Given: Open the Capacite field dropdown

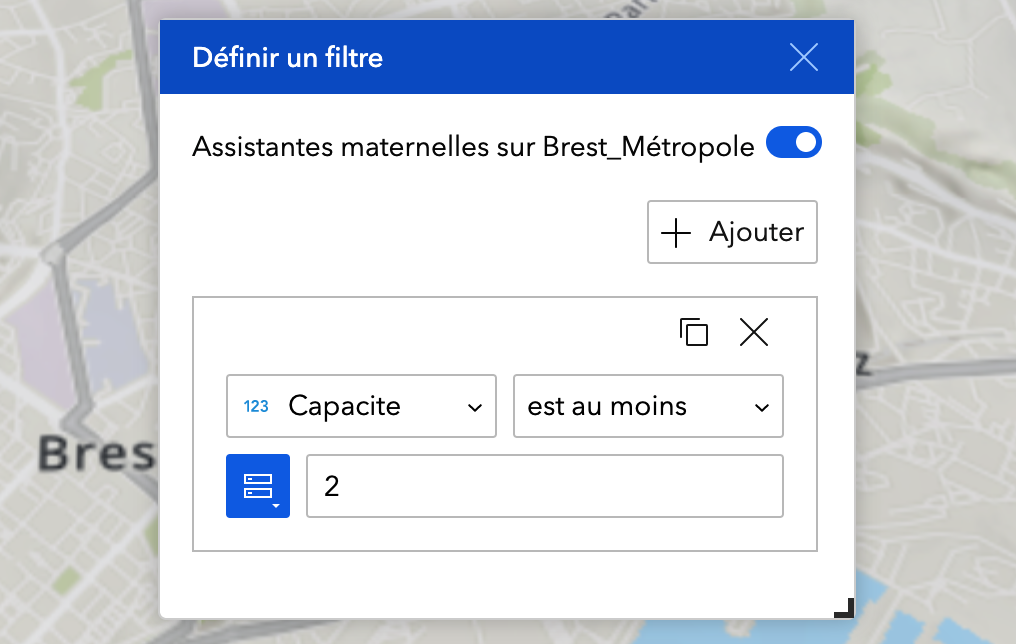Looking at the screenshot, I should tap(362, 406).
